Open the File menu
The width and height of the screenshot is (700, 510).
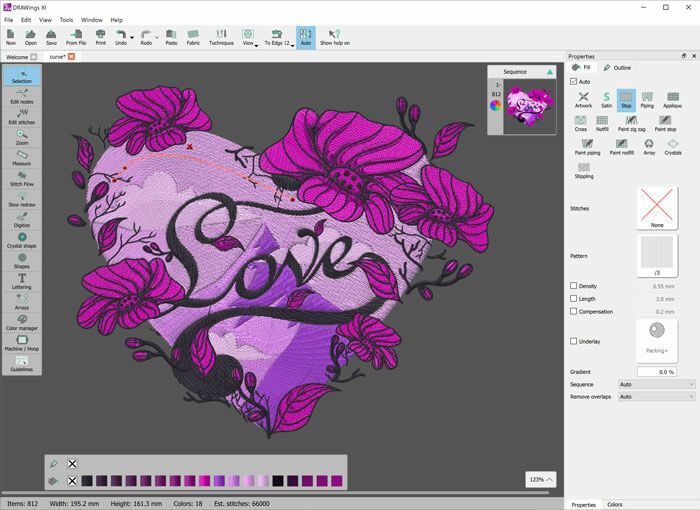8,20
